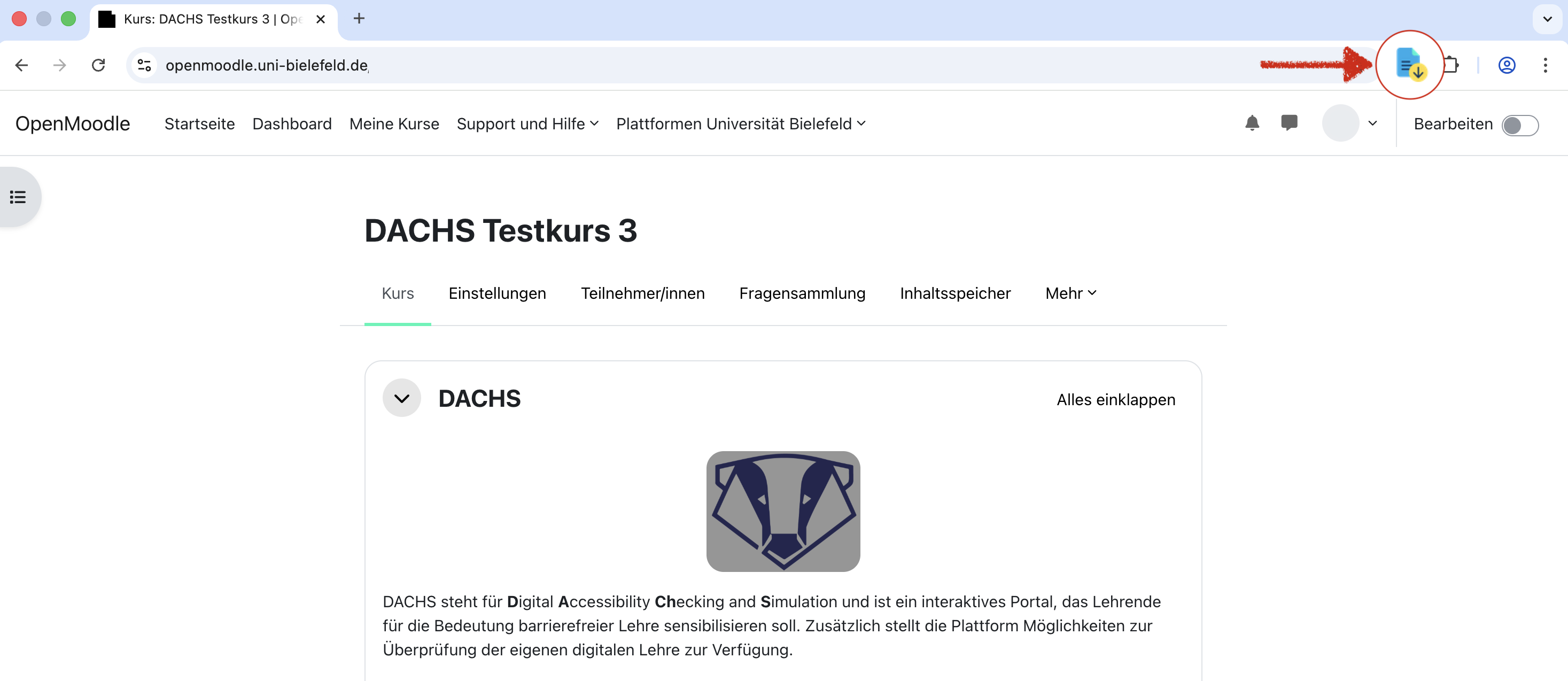Reload the current page

99,65
